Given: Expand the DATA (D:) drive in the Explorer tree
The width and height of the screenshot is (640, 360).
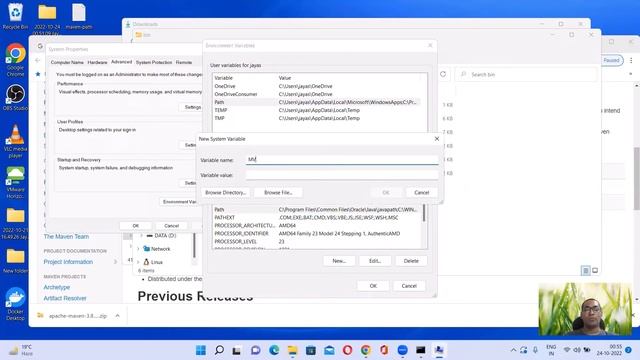Looking at the screenshot, I should coord(141,236).
